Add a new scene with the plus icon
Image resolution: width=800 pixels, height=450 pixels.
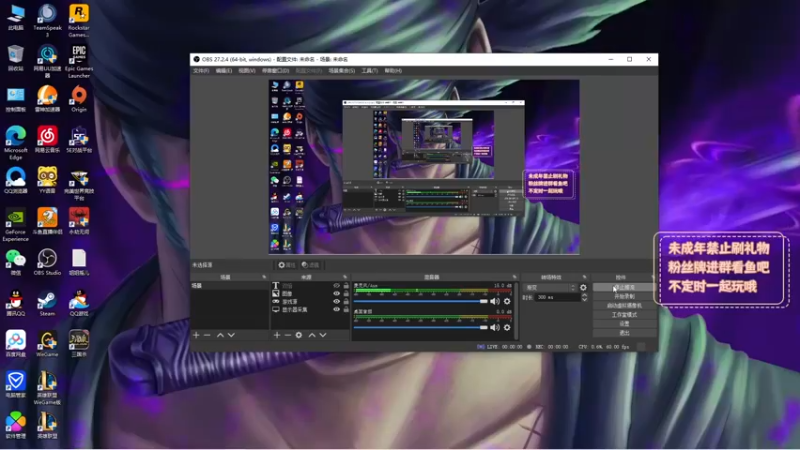coord(196,335)
